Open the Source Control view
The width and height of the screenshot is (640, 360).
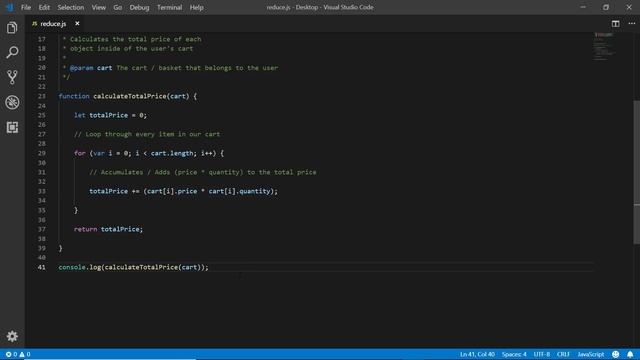tap(12, 77)
